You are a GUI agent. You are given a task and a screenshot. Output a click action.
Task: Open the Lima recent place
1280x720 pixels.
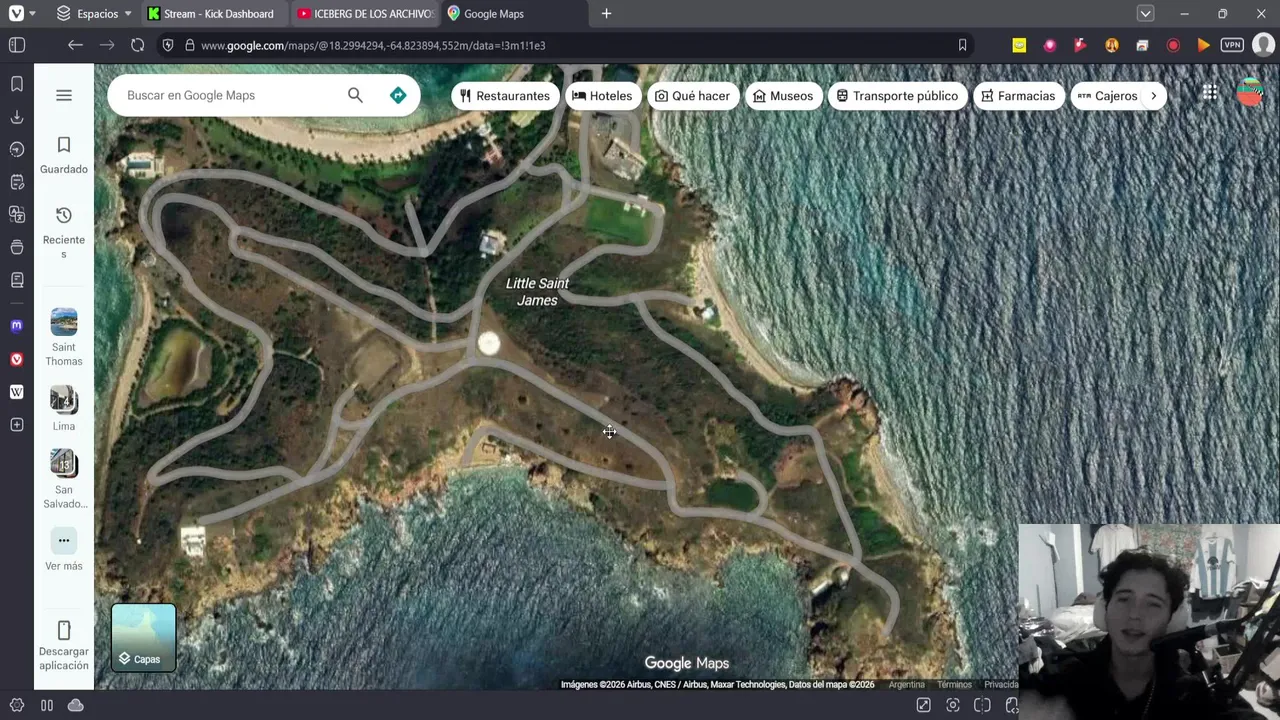coord(64,408)
